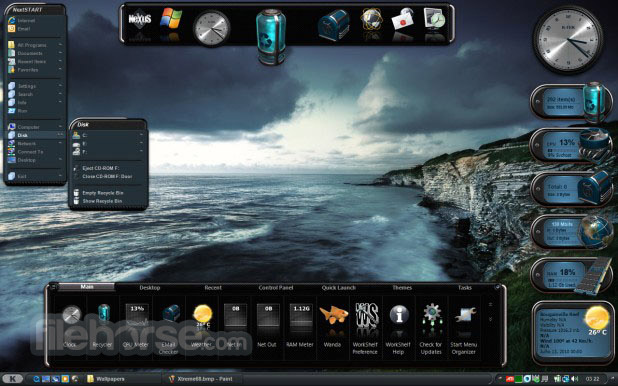Click the RAM 18% meter widget
This screenshot has width=618, height=386.
point(571,276)
